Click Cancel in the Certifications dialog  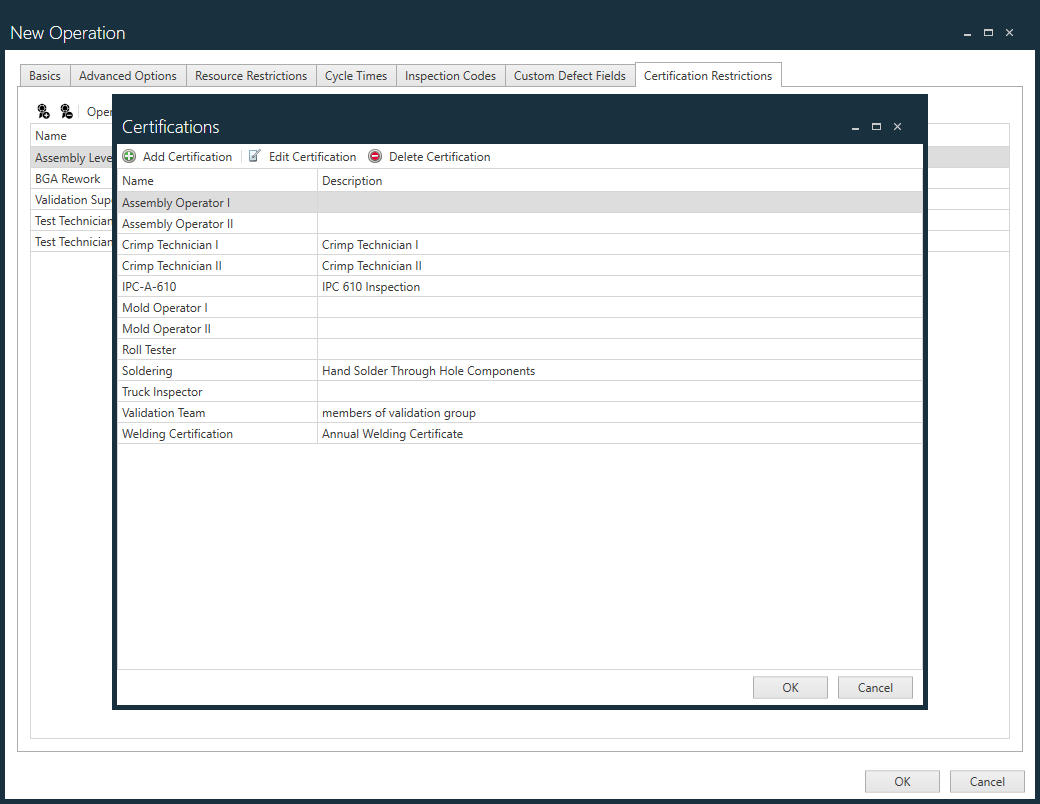pos(875,687)
